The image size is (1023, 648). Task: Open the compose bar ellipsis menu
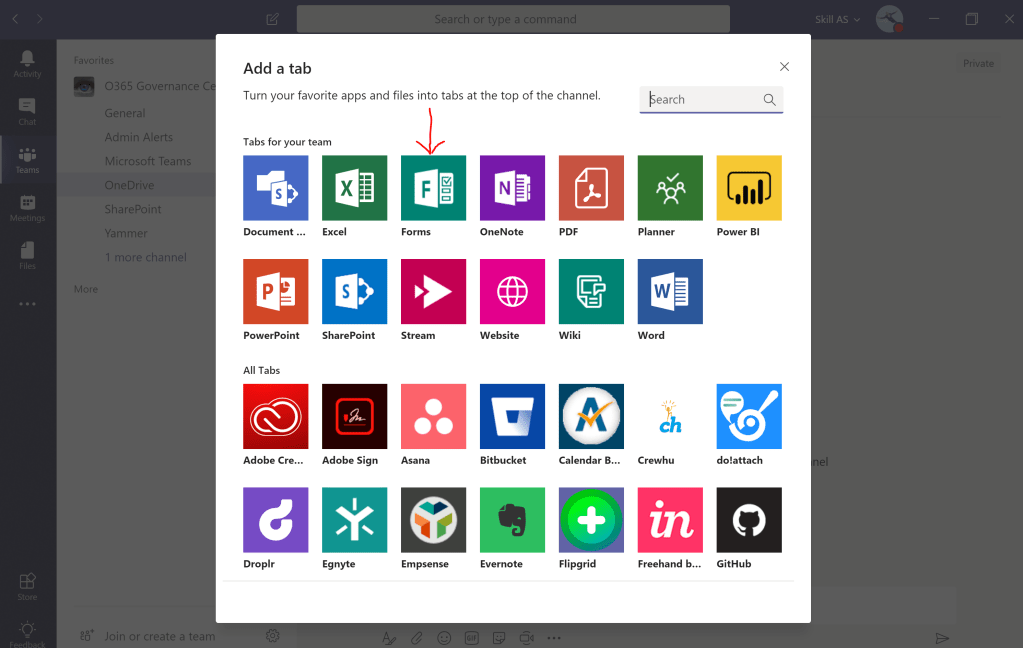coord(554,637)
